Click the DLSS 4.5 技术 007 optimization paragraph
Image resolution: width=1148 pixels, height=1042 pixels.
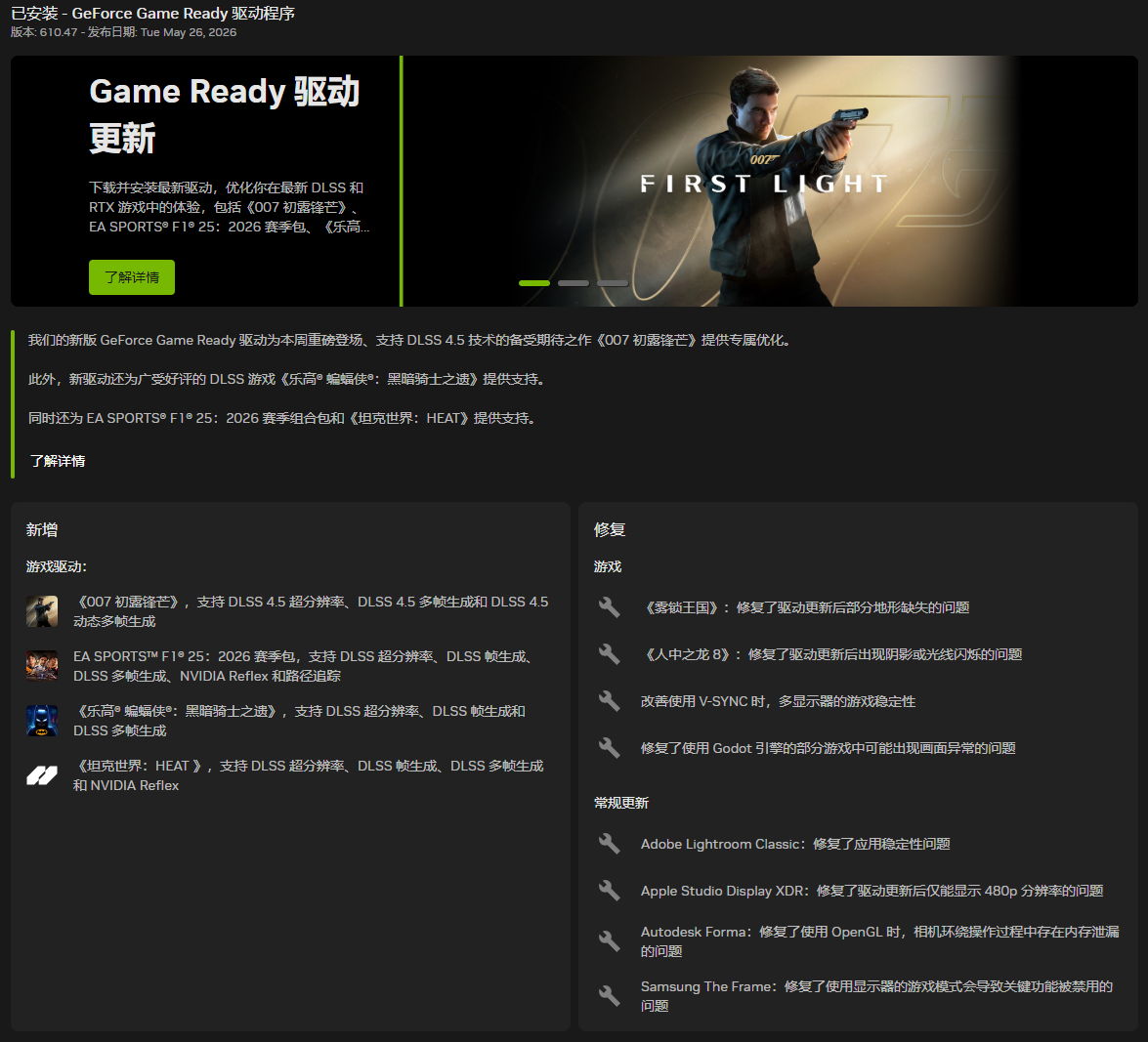coord(408,340)
